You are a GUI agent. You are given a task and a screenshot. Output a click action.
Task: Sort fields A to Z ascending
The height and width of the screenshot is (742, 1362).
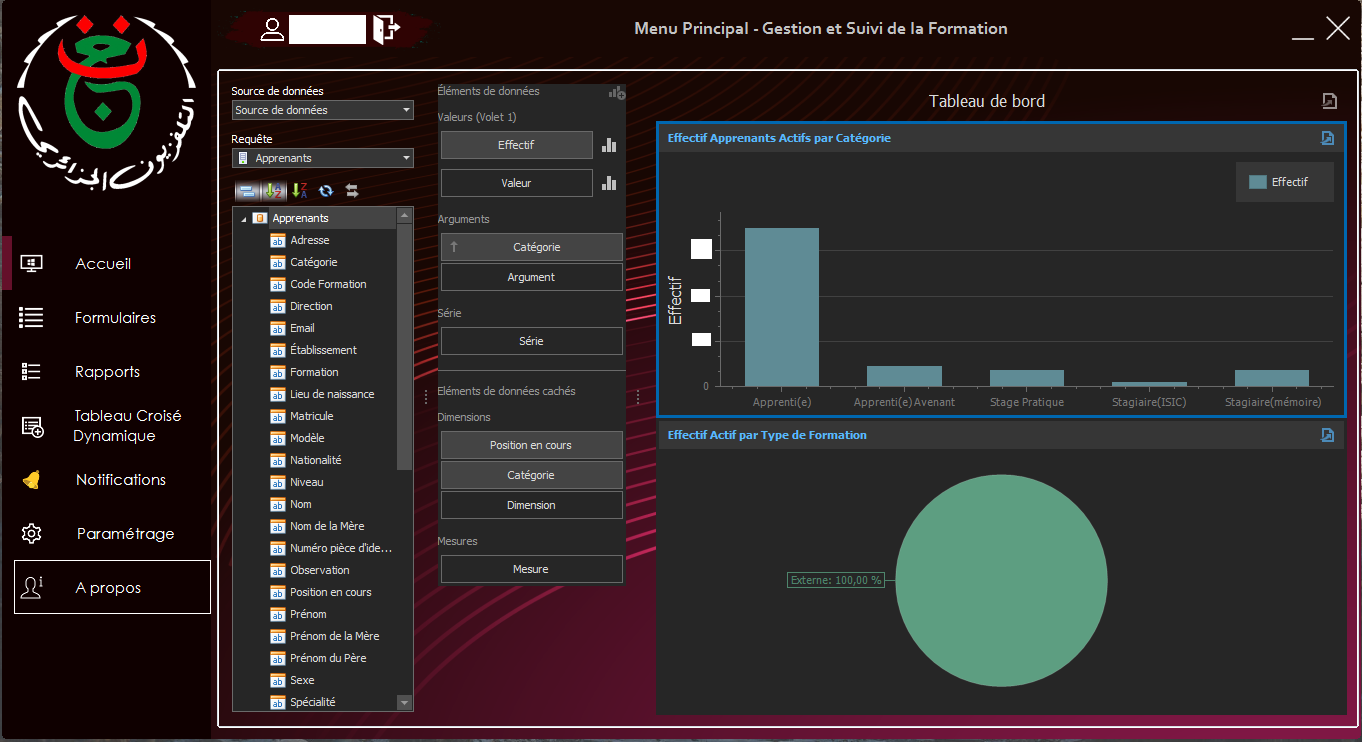point(272,190)
